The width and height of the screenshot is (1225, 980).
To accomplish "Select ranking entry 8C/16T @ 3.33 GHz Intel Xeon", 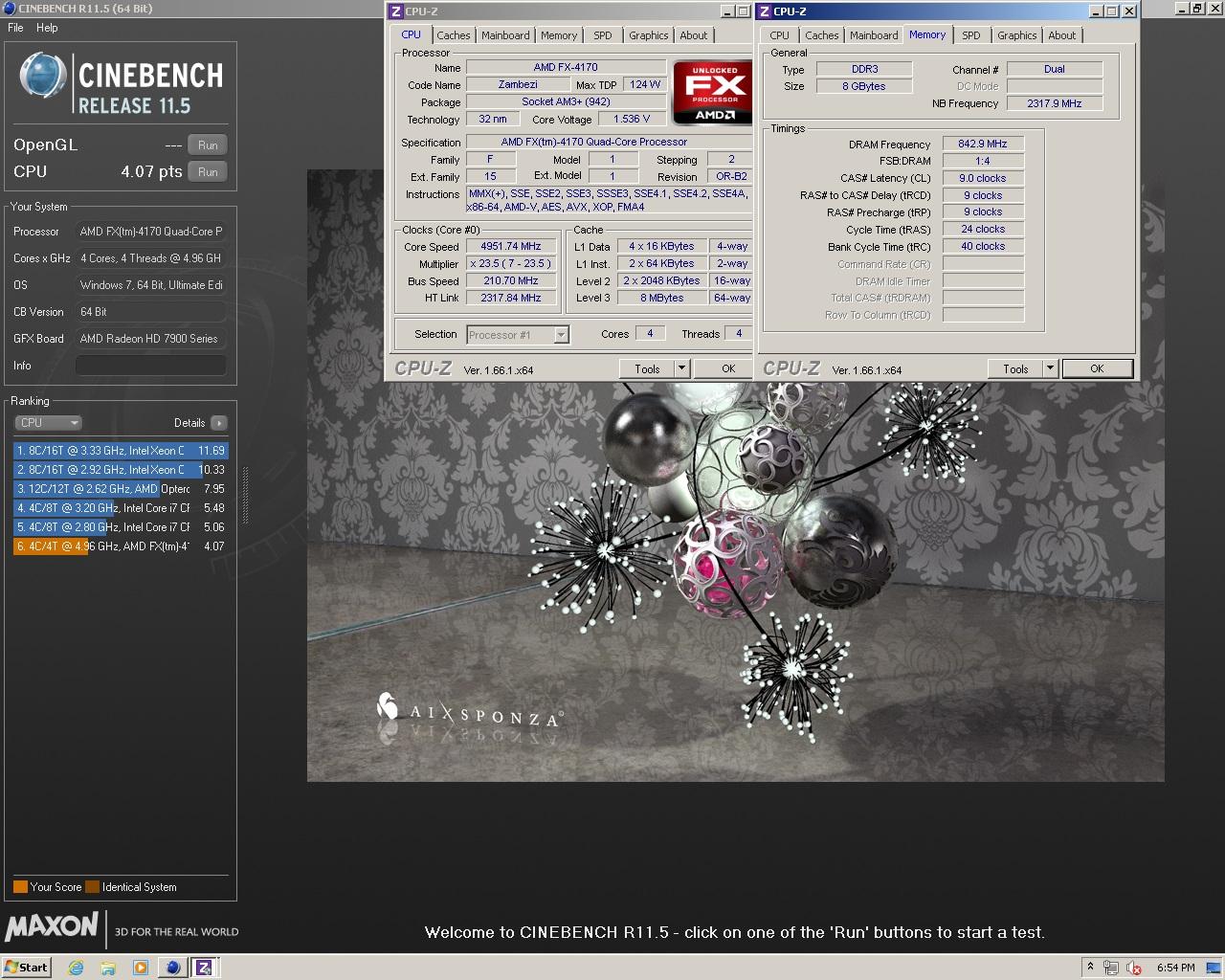I will [x=121, y=451].
